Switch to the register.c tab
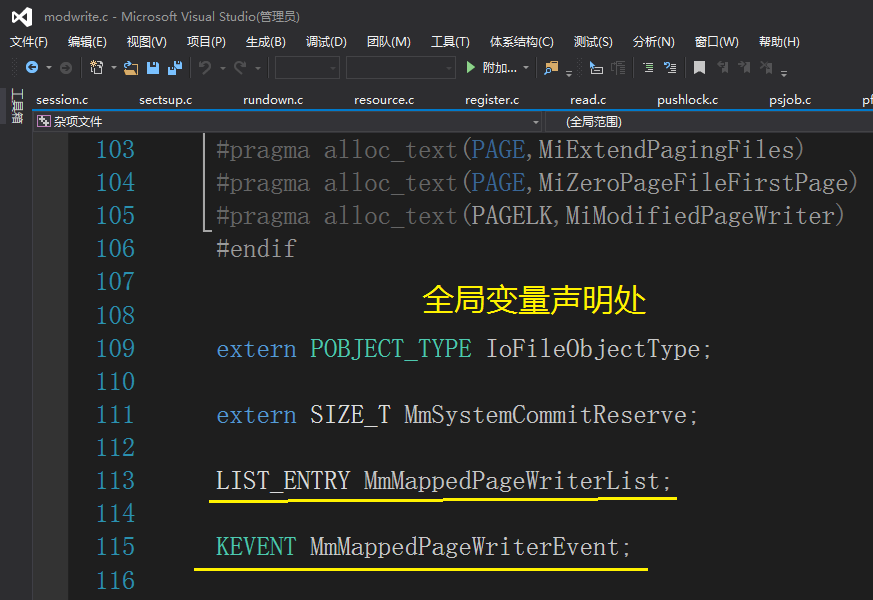Screen dimensions: 873x600 point(492,100)
